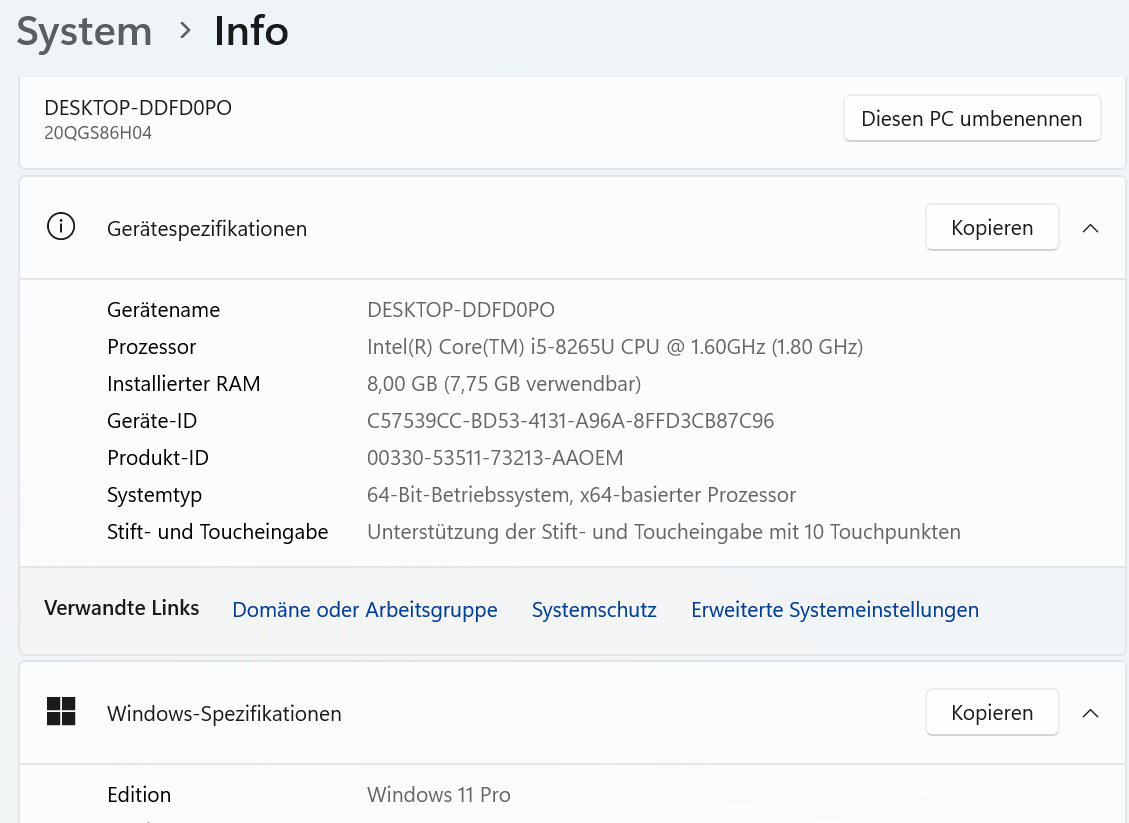
Task: Copy the Gerätespezifikationen with Kopieren
Action: (992, 228)
